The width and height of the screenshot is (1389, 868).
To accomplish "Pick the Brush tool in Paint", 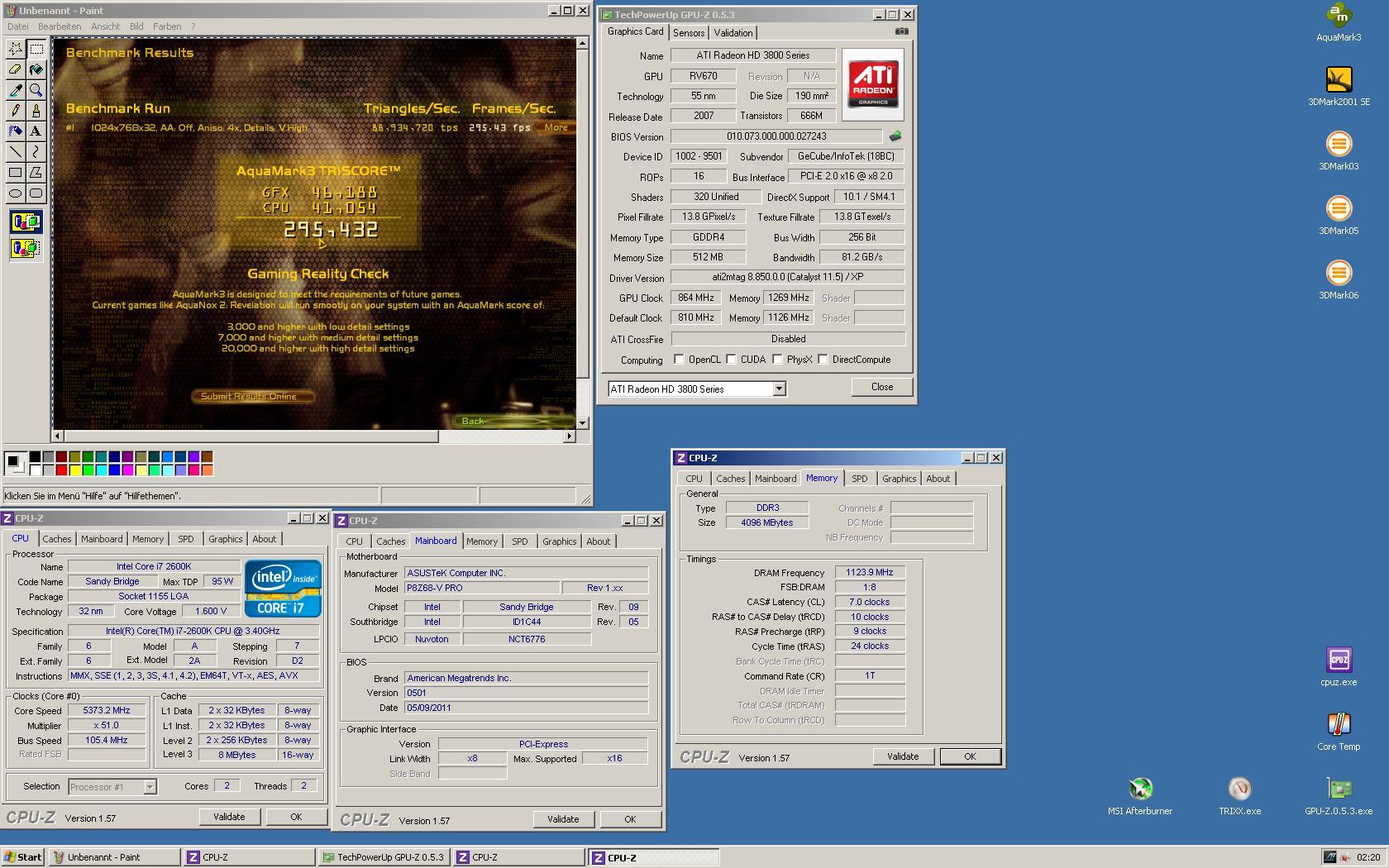I will (x=36, y=111).
